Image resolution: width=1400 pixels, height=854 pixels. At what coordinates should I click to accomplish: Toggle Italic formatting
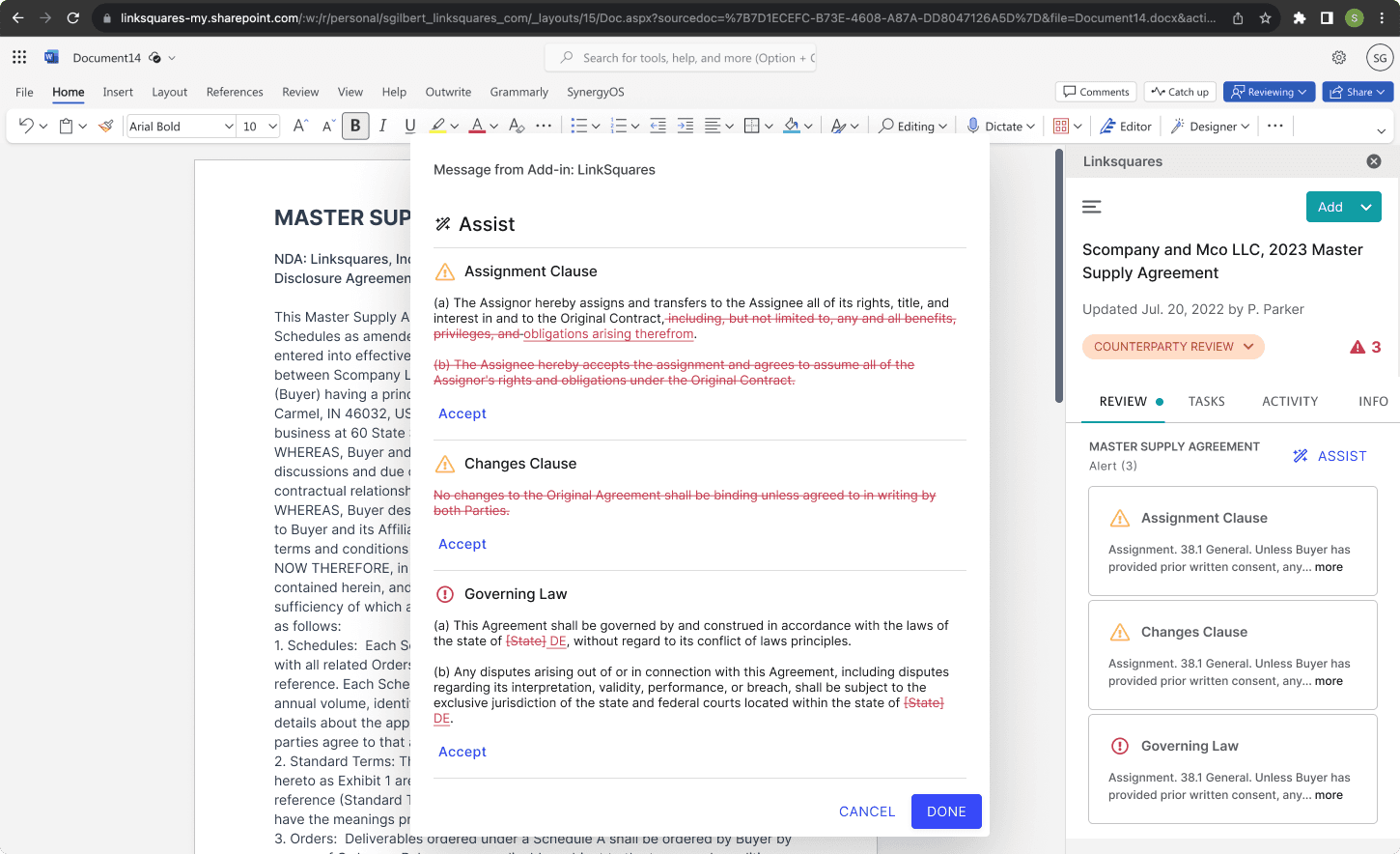(x=383, y=126)
